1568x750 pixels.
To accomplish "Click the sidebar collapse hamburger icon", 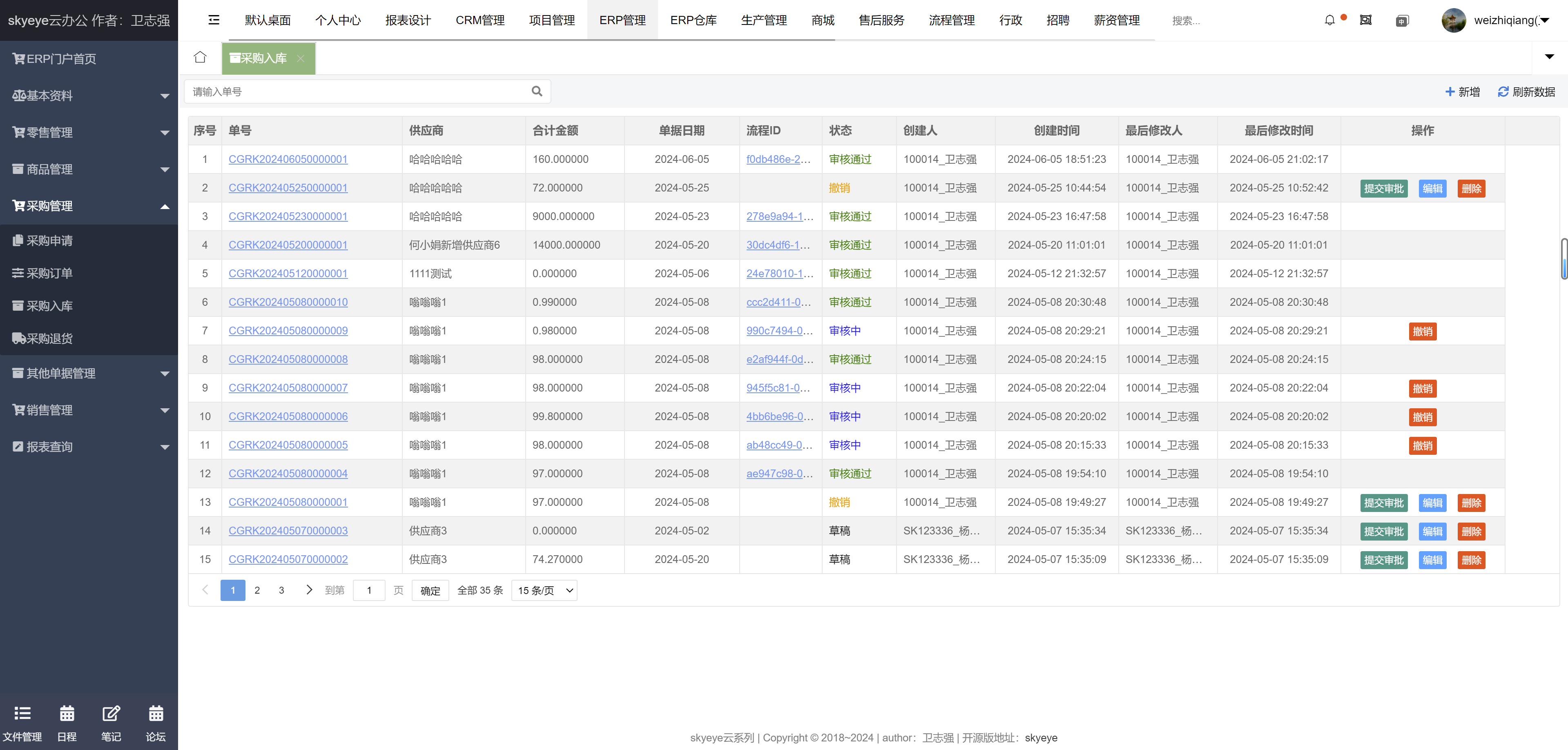I will pyautogui.click(x=214, y=20).
